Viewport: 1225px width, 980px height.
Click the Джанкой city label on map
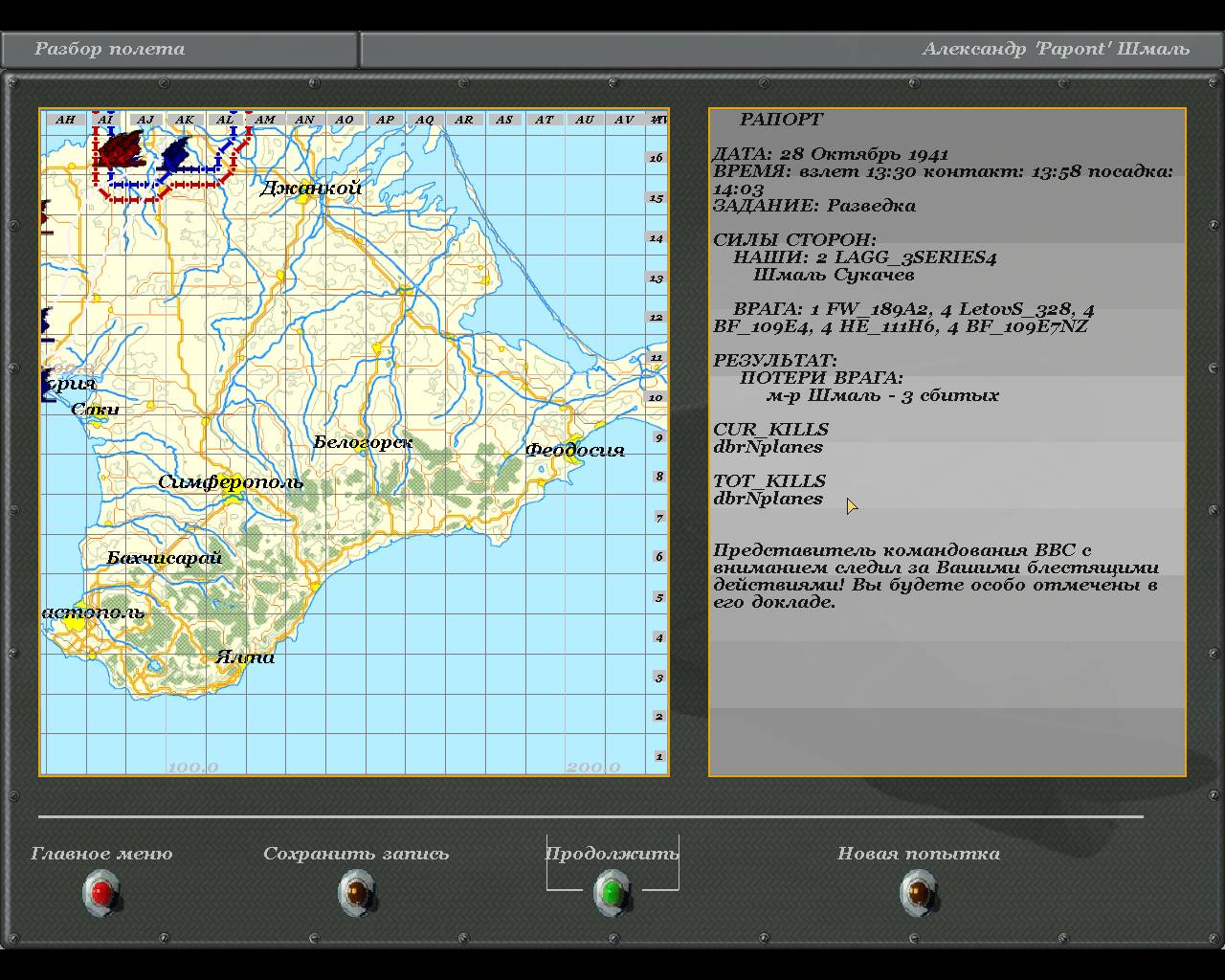[x=311, y=188]
